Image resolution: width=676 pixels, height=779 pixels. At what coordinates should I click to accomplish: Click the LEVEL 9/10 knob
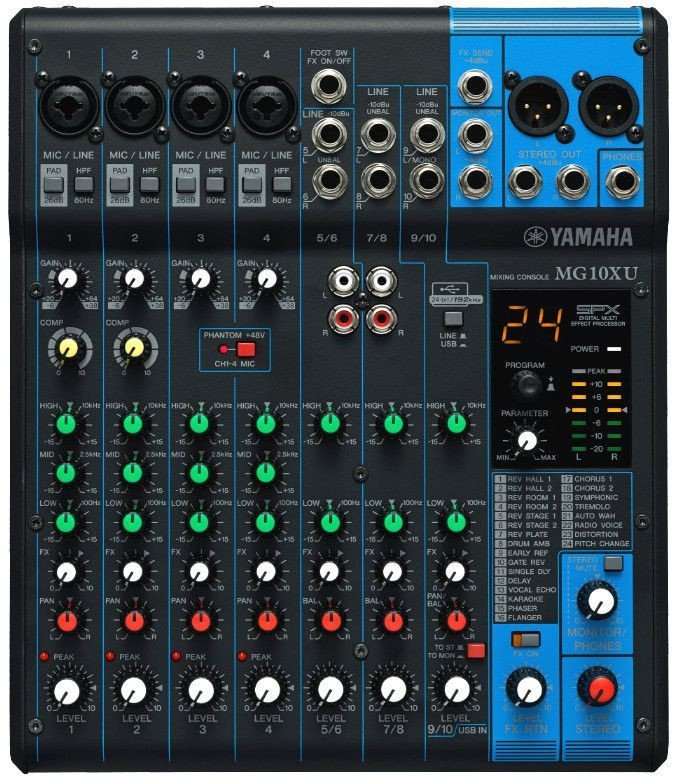(456, 691)
